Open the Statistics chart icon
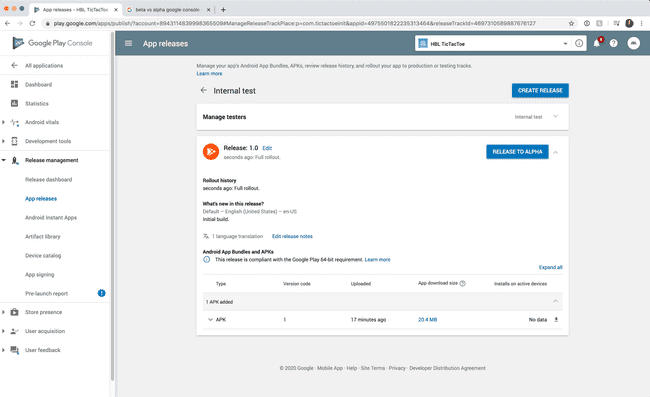Screen dimensions: 650x397 point(15,103)
